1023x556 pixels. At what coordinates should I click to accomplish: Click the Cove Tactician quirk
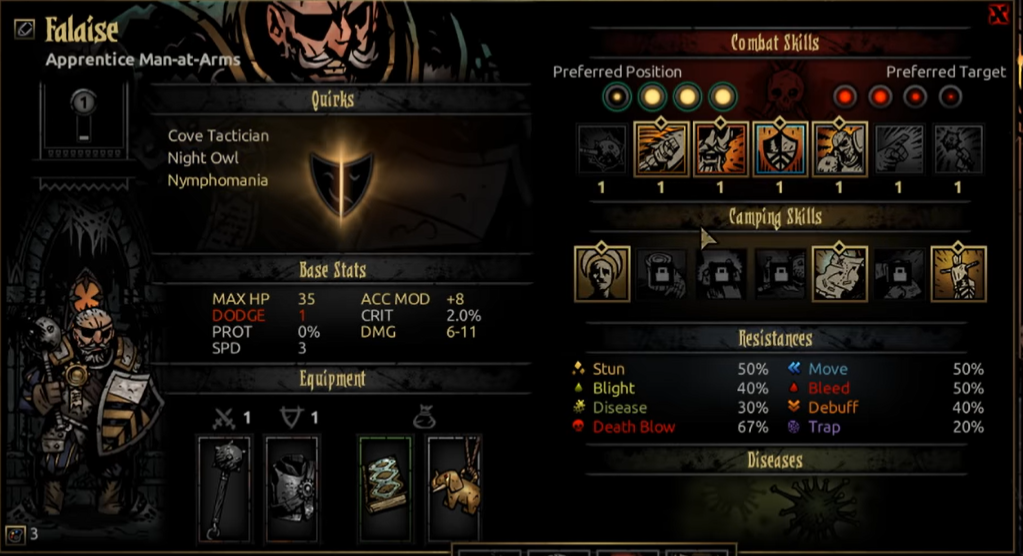point(218,136)
